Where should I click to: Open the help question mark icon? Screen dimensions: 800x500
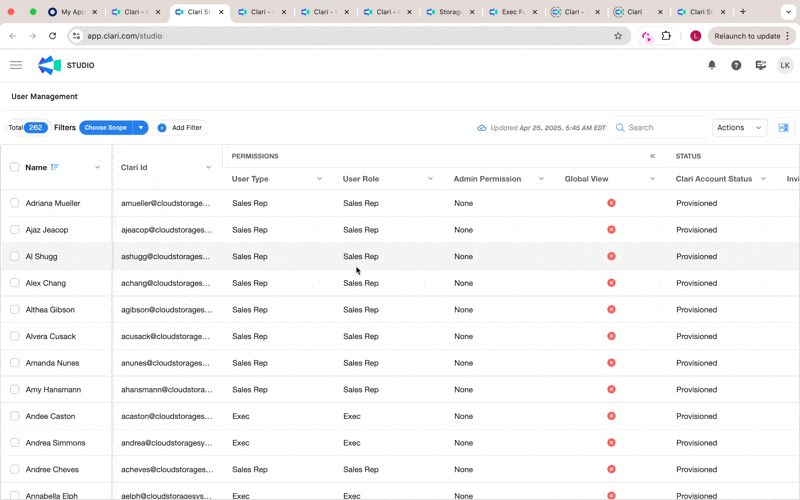pos(736,65)
